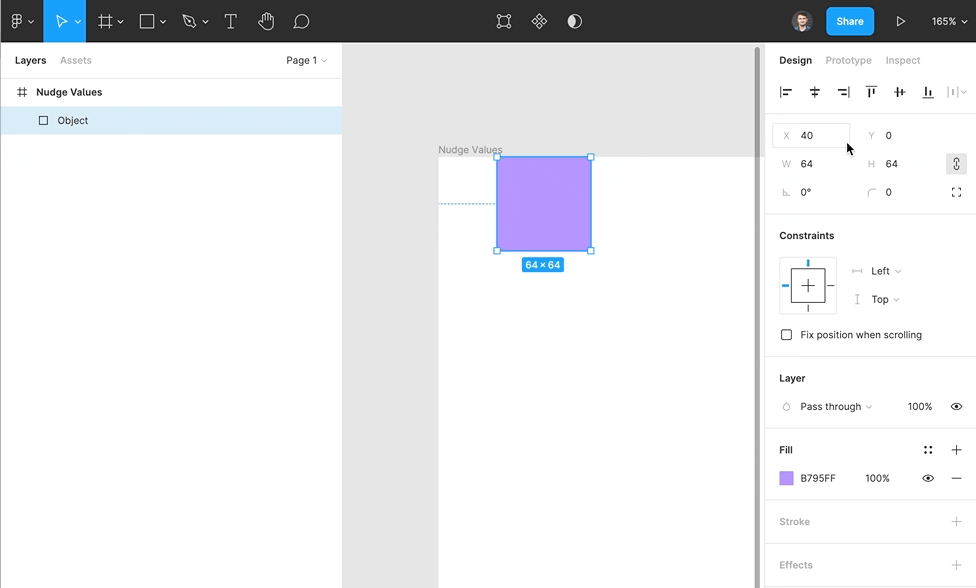
Task: Open the 165% zoom dropdown
Action: pos(949,21)
